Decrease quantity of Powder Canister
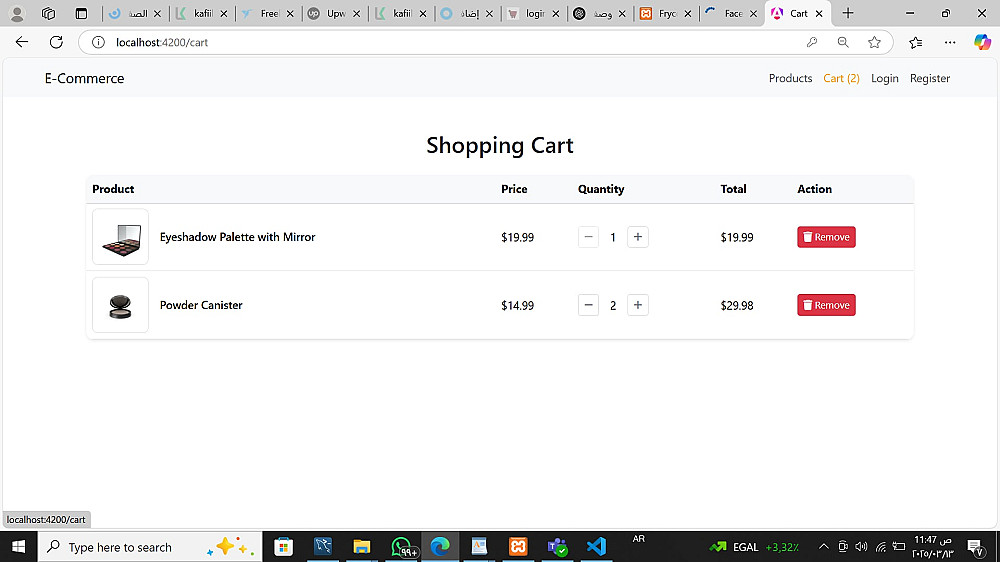 tap(588, 305)
